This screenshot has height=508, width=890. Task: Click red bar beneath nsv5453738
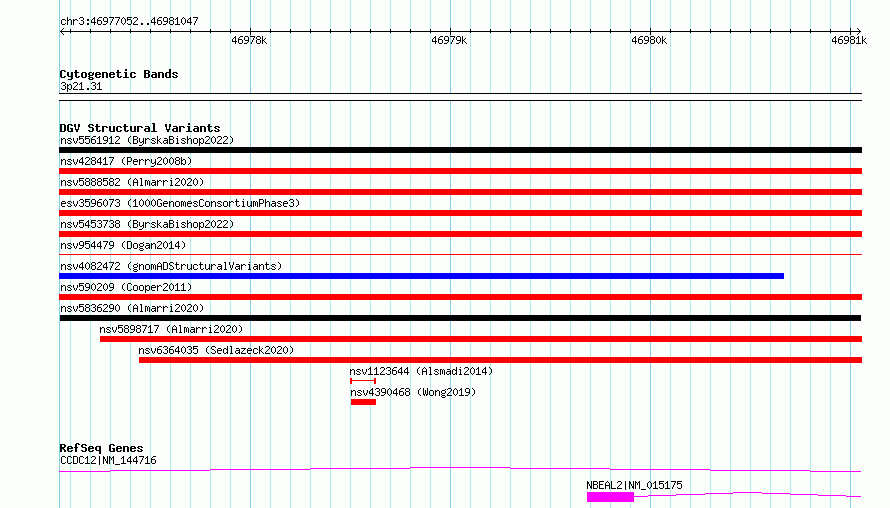(x=460, y=234)
